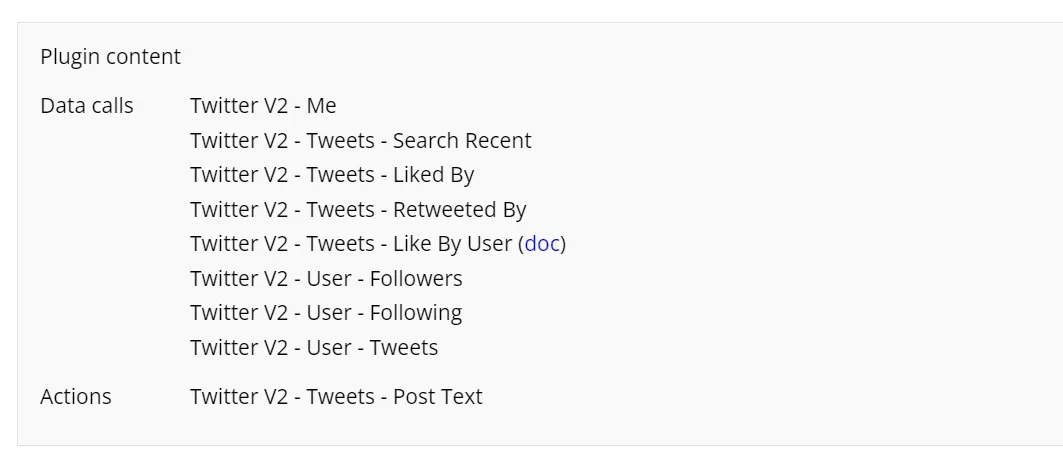Select Twitter V2 - Tweets - Liked By entry
The width and height of the screenshot is (1063, 468).
click(x=332, y=174)
